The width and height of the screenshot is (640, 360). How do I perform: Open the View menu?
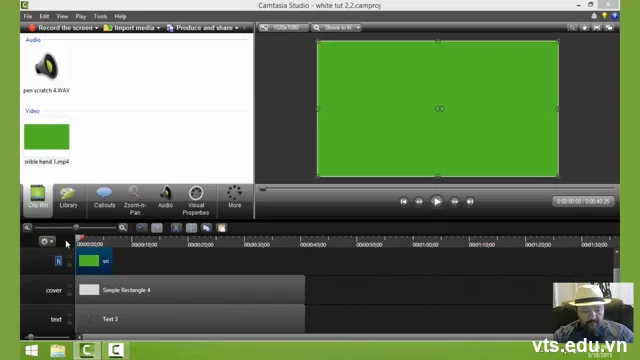pos(62,16)
